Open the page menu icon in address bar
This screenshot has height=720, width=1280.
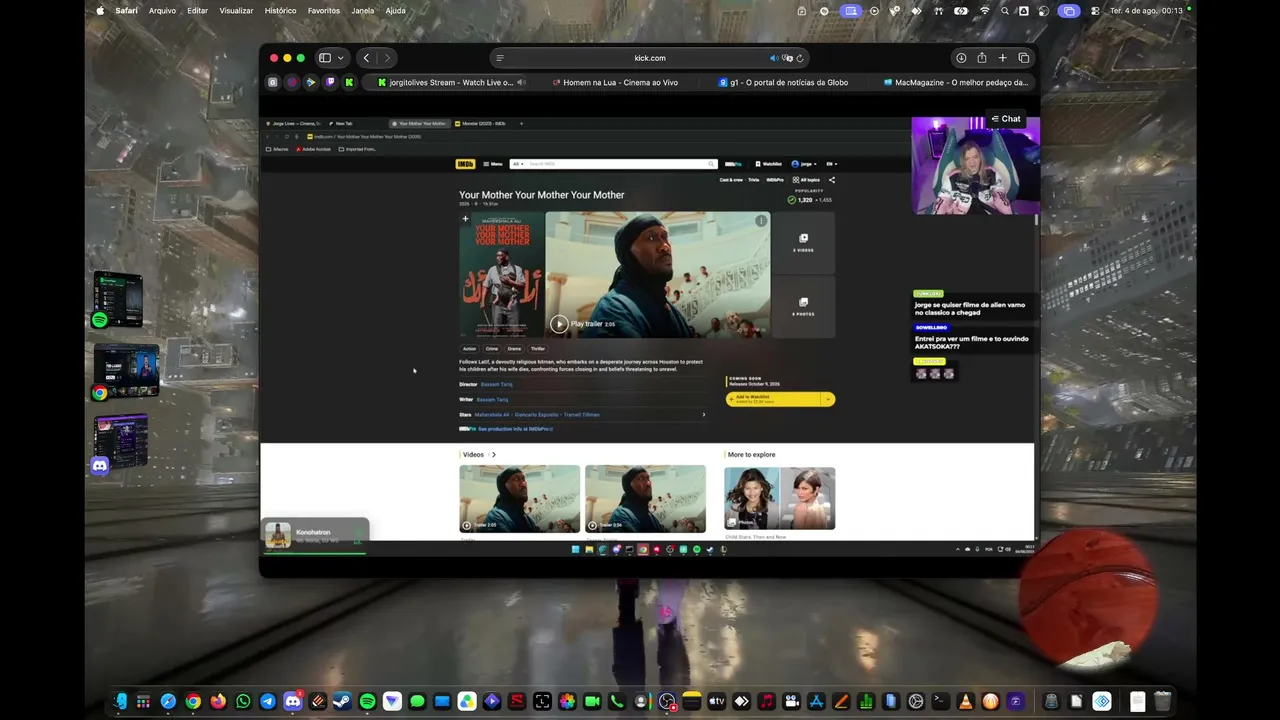point(500,58)
